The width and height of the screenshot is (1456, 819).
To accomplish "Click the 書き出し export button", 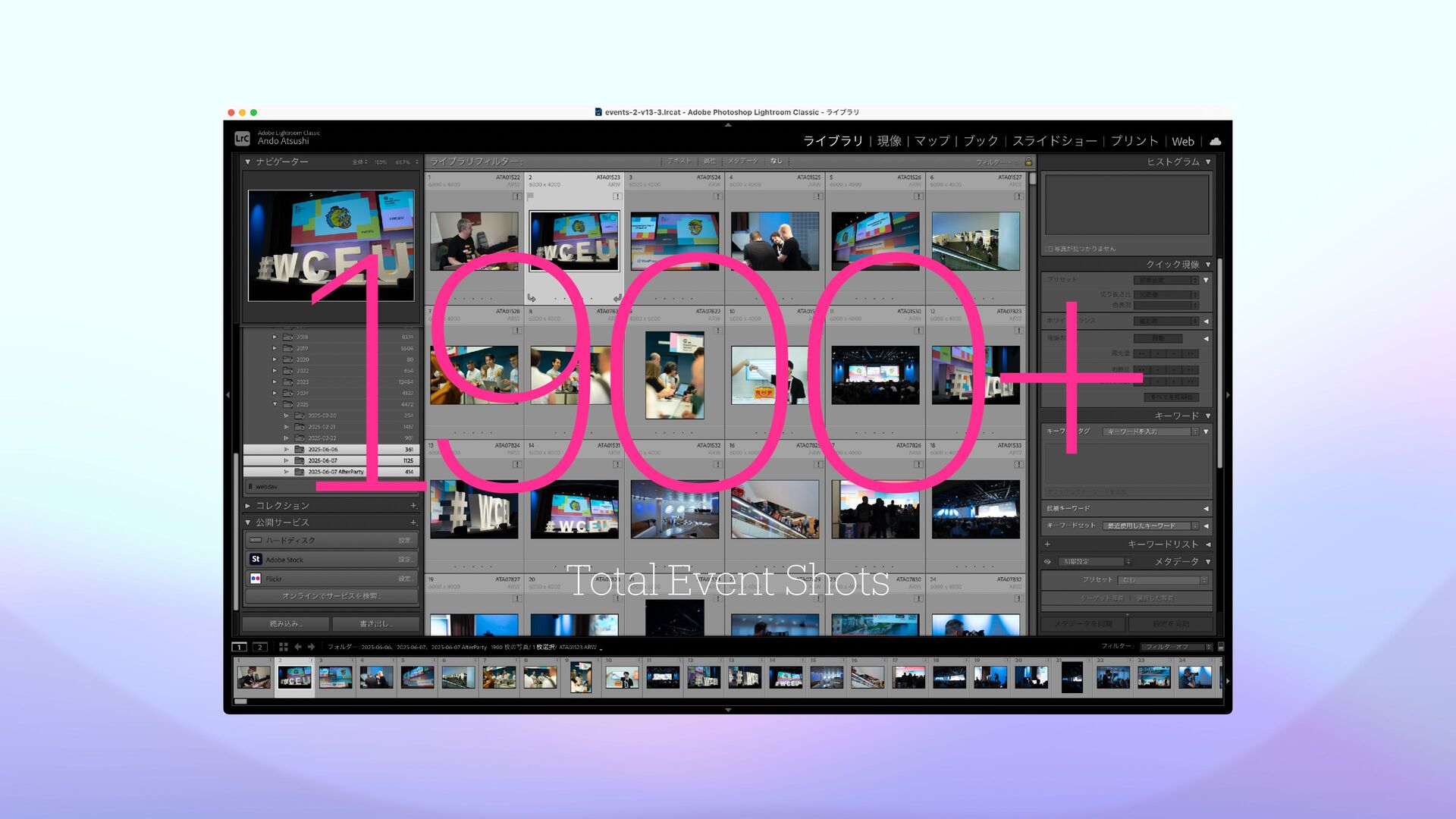I will pos(375,623).
